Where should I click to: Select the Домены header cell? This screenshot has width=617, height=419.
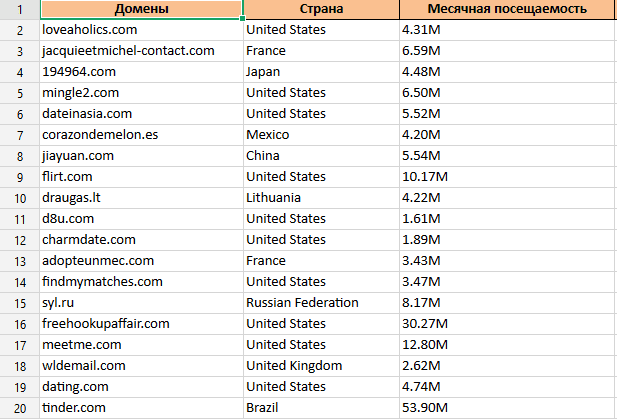(141, 9)
